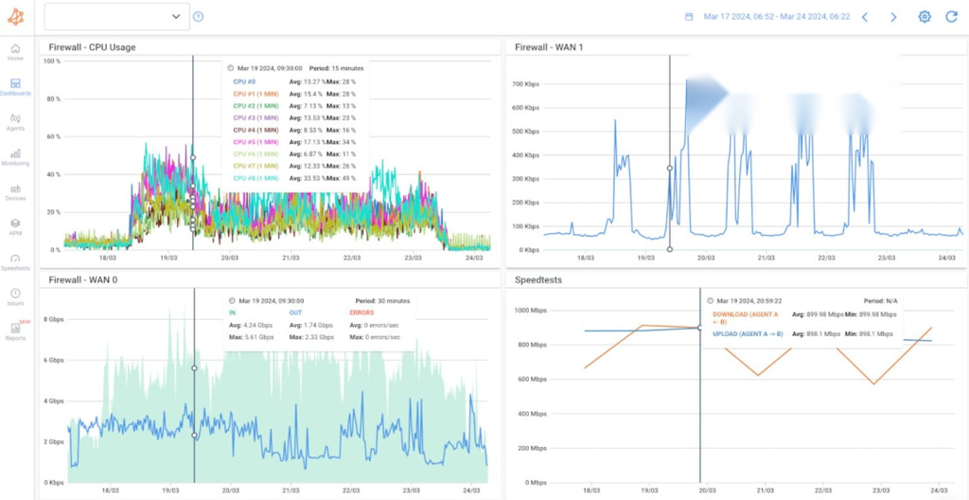View Issues in the sidebar
This screenshot has height=500, width=969.
(x=15, y=296)
